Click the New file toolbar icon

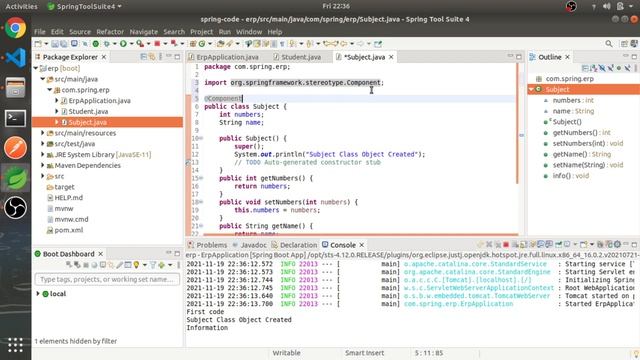pyautogui.click(x=38, y=44)
